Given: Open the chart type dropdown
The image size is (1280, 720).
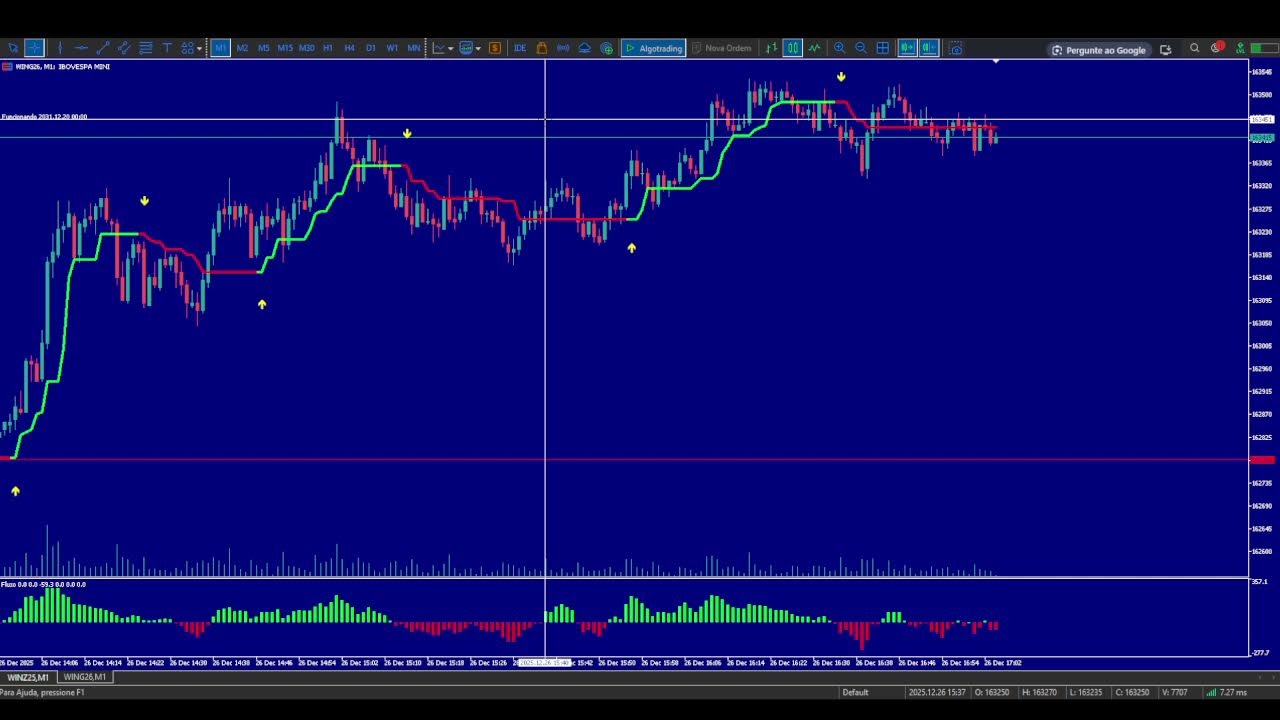Looking at the screenshot, I should pyautogui.click(x=443, y=48).
